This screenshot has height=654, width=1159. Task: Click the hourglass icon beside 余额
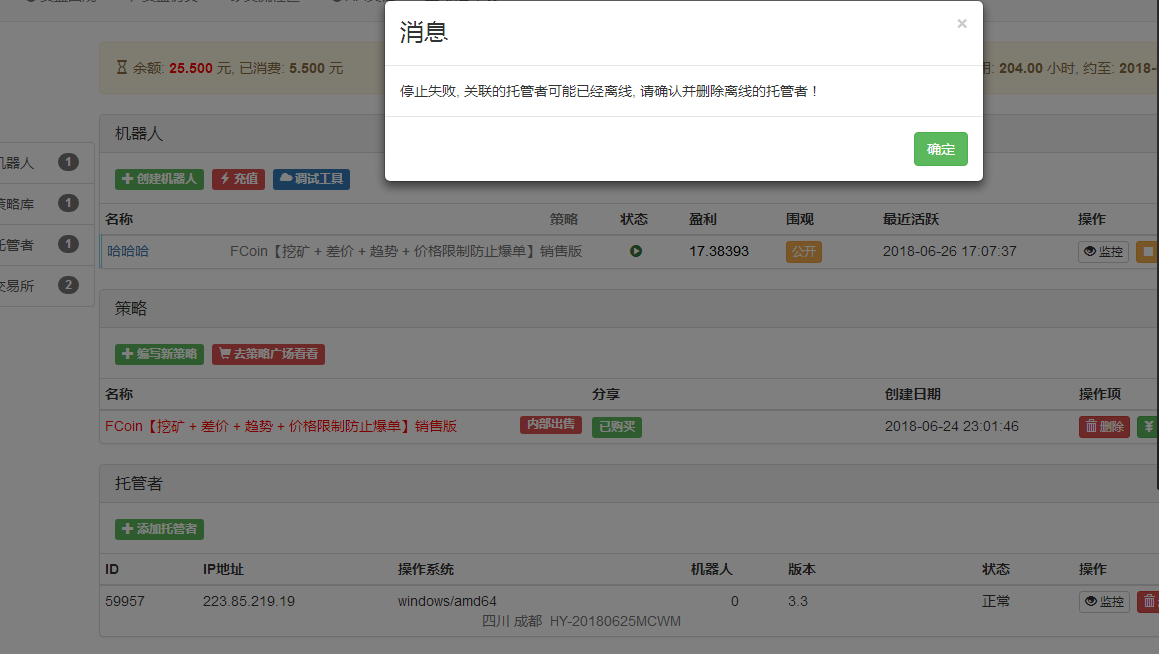[122, 67]
